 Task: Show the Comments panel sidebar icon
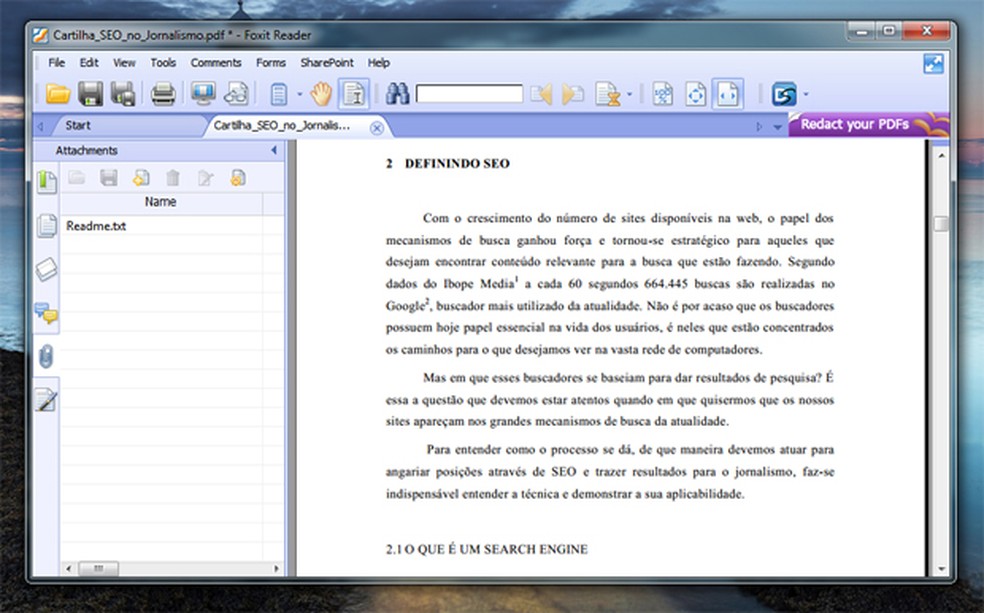click(46, 312)
